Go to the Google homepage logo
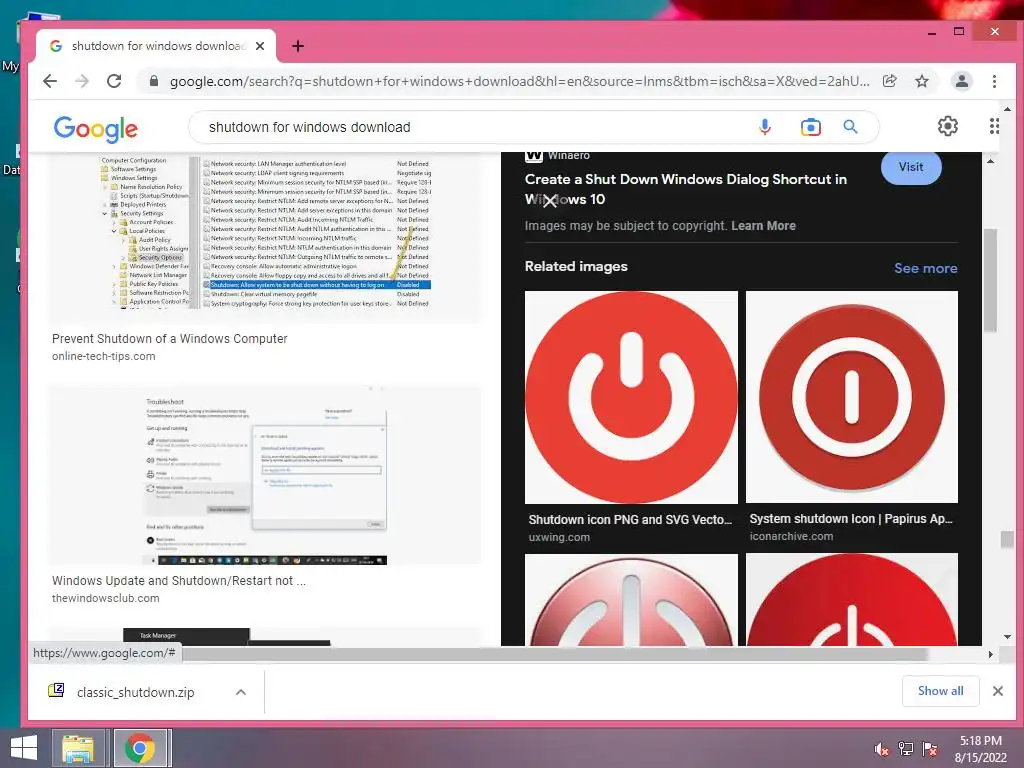This screenshot has height=768, width=1024. tap(95, 129)
